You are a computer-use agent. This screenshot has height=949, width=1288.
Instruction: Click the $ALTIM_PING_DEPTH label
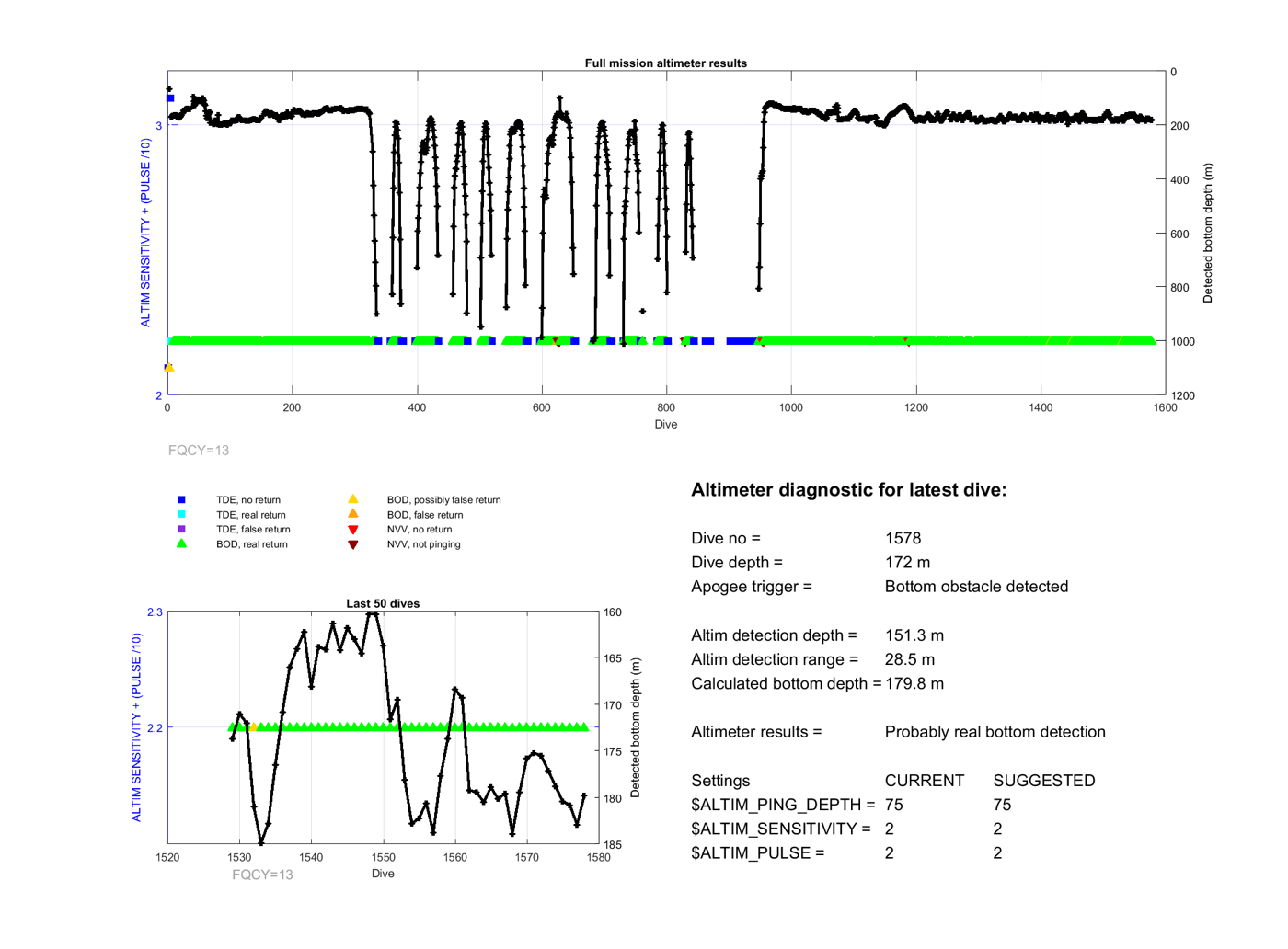coord(783,806)
